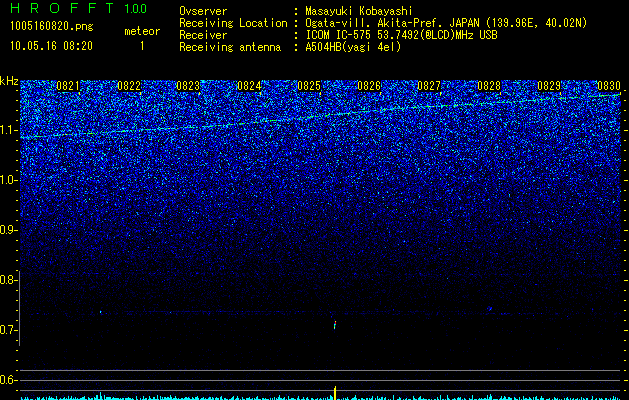Click the 0828 time marker
This screenshot has height=400, width=629.
(x=489, y=86)
